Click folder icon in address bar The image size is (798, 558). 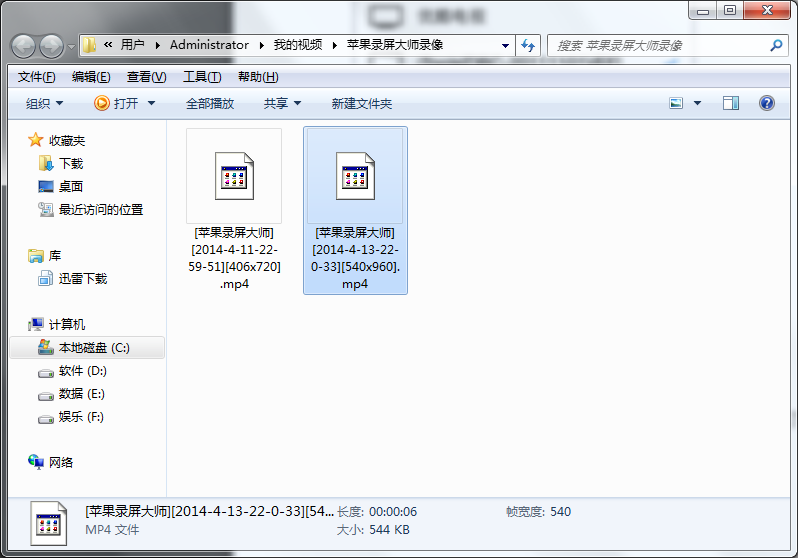click(x=90, y=45)
